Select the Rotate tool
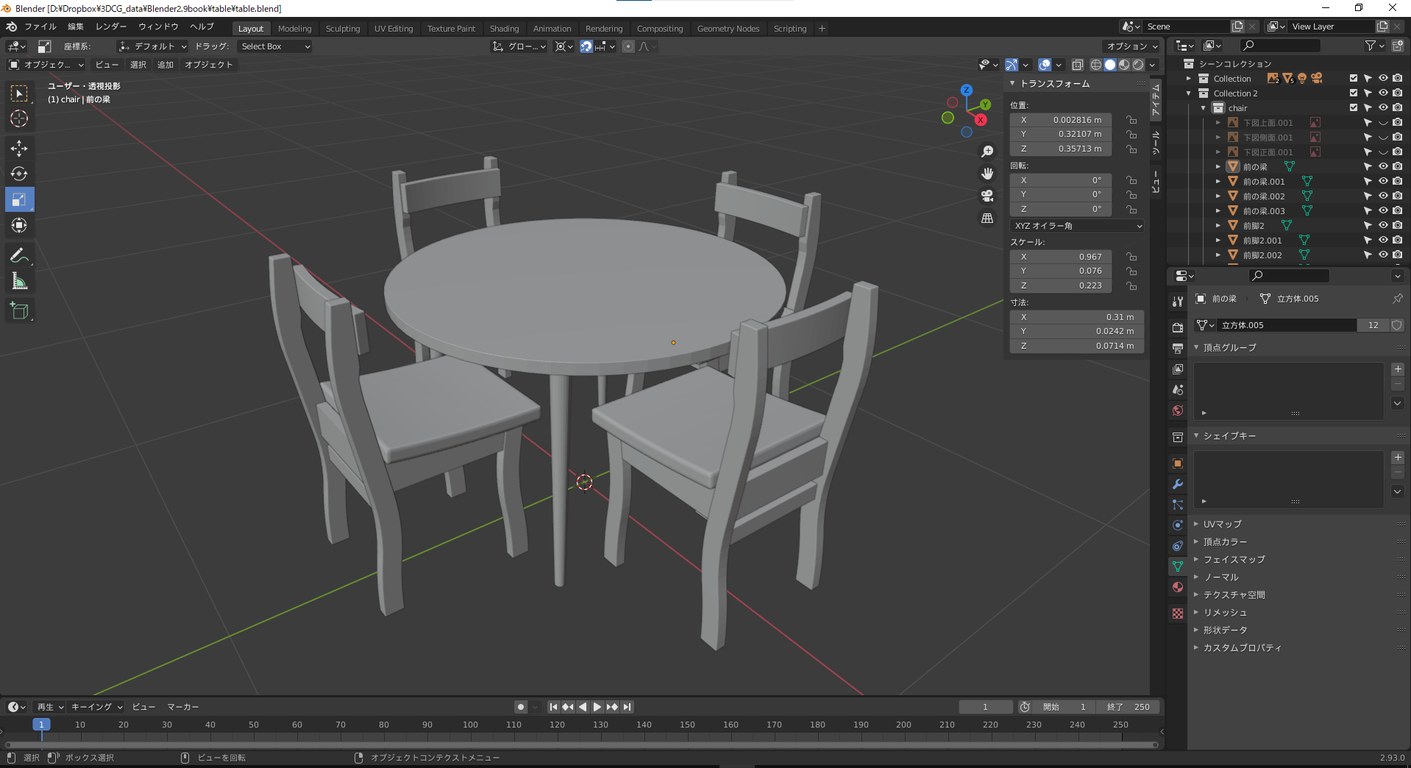The width and height of the screenshot is (1411, 768). coord(19,174)
